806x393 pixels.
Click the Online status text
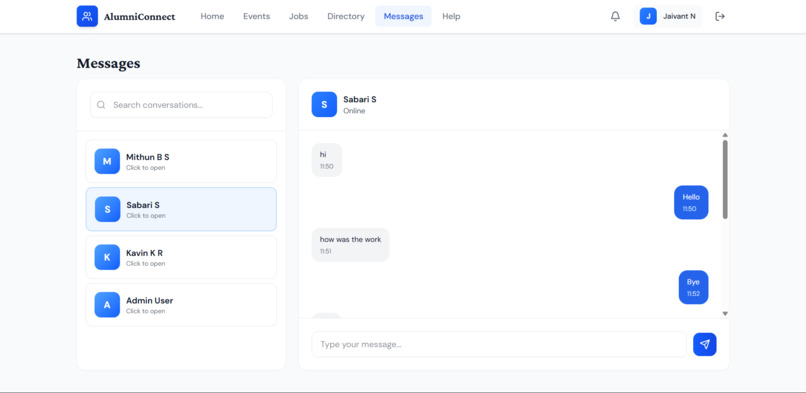[354, 111]
